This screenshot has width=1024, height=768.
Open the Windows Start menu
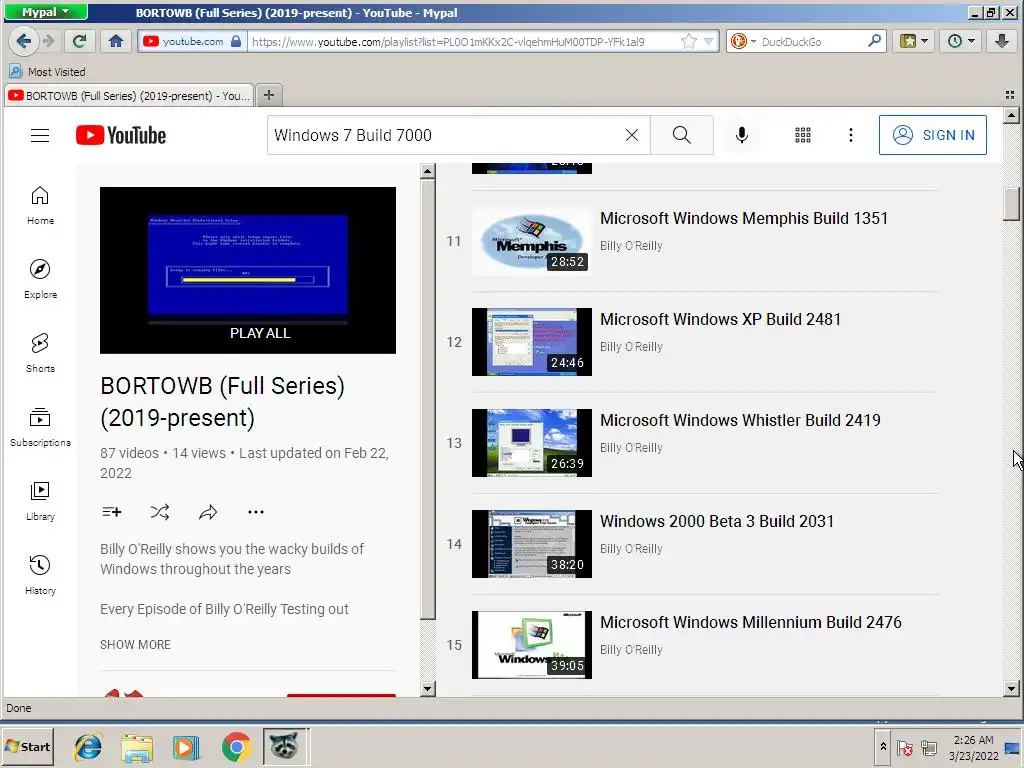(x=27, y=746)
